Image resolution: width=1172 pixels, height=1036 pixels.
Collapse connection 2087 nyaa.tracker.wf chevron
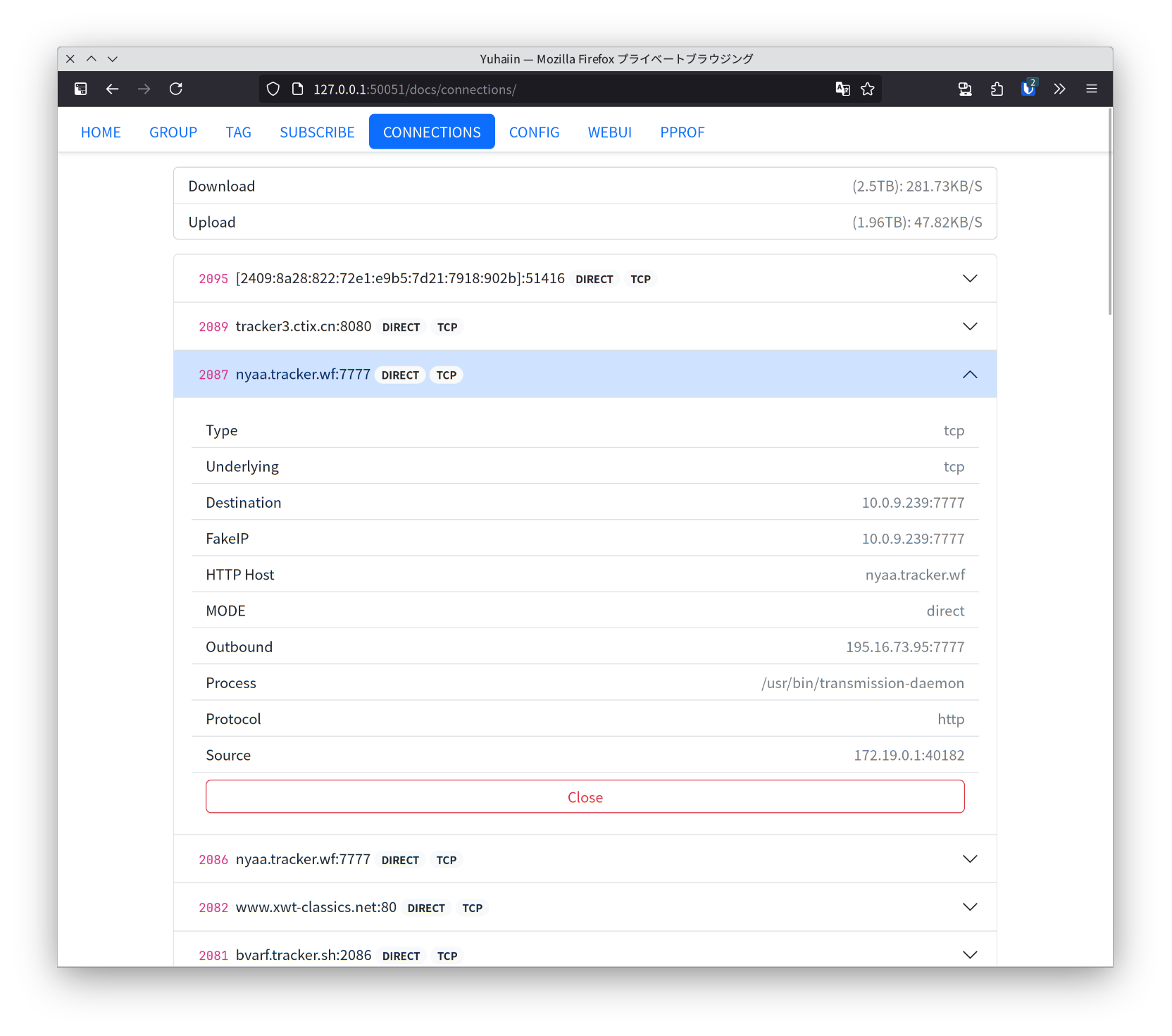(x=970, y=375)
